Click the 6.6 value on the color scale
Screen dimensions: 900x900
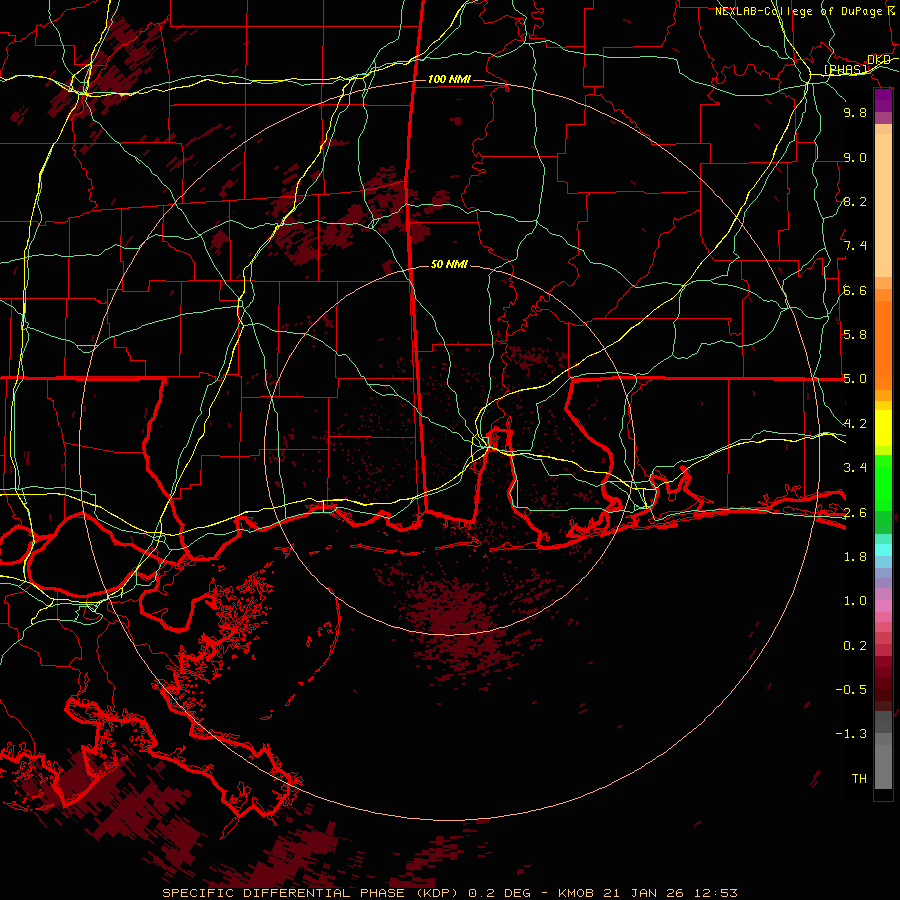coord(855,290)
